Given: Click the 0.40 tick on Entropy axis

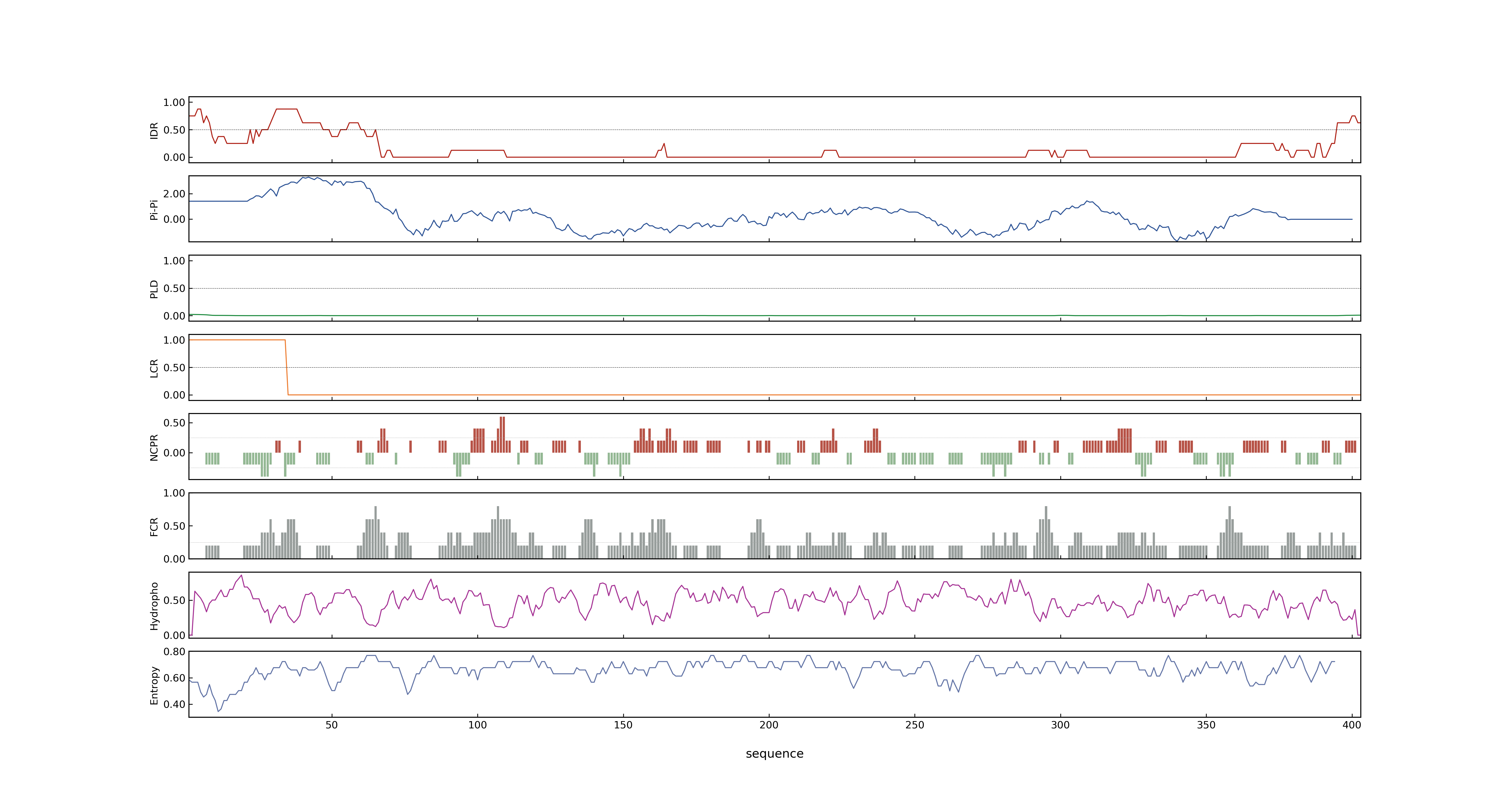Looking at the screenshot, I should coord(174,704).
